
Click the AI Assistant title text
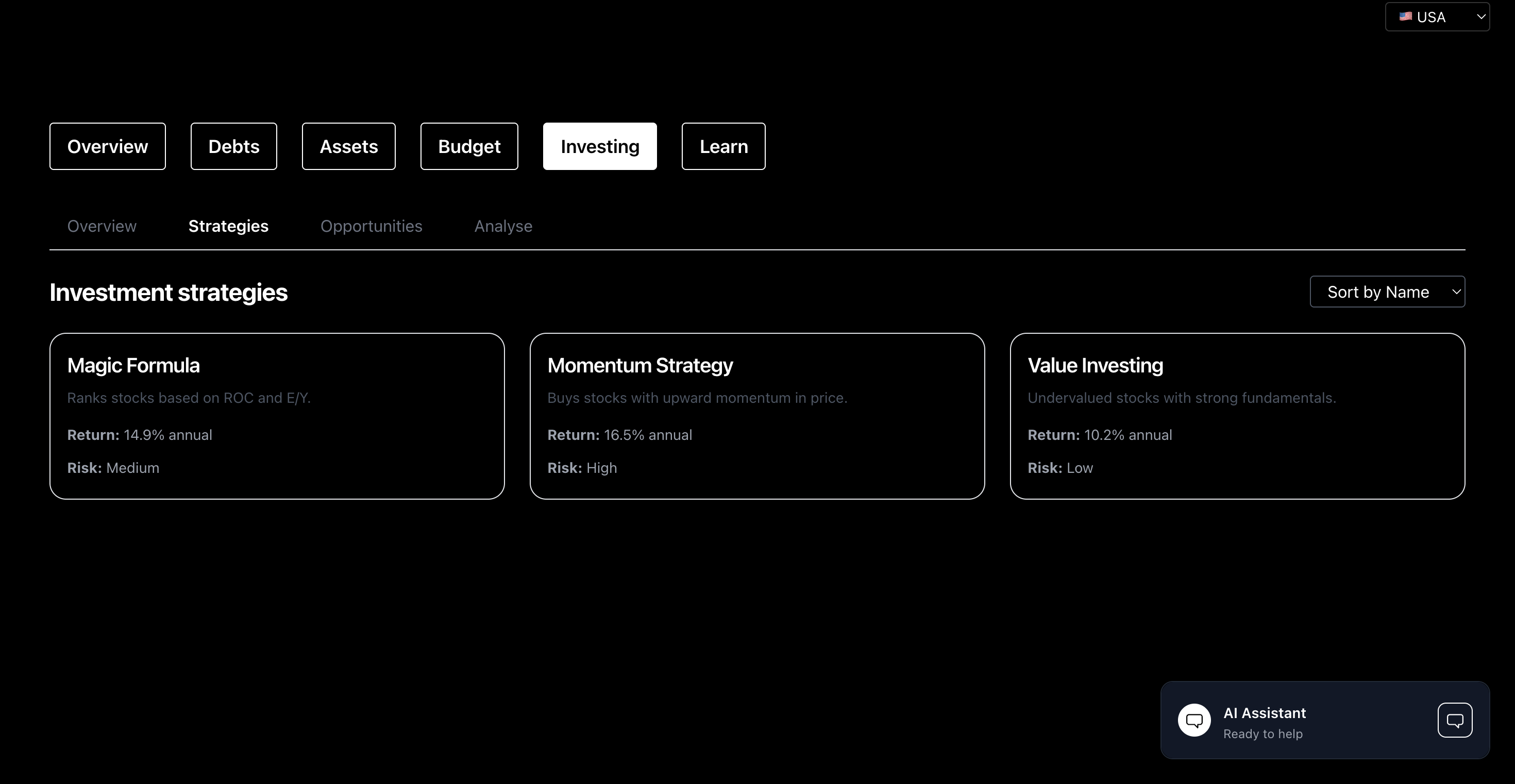coord(1265,713)
